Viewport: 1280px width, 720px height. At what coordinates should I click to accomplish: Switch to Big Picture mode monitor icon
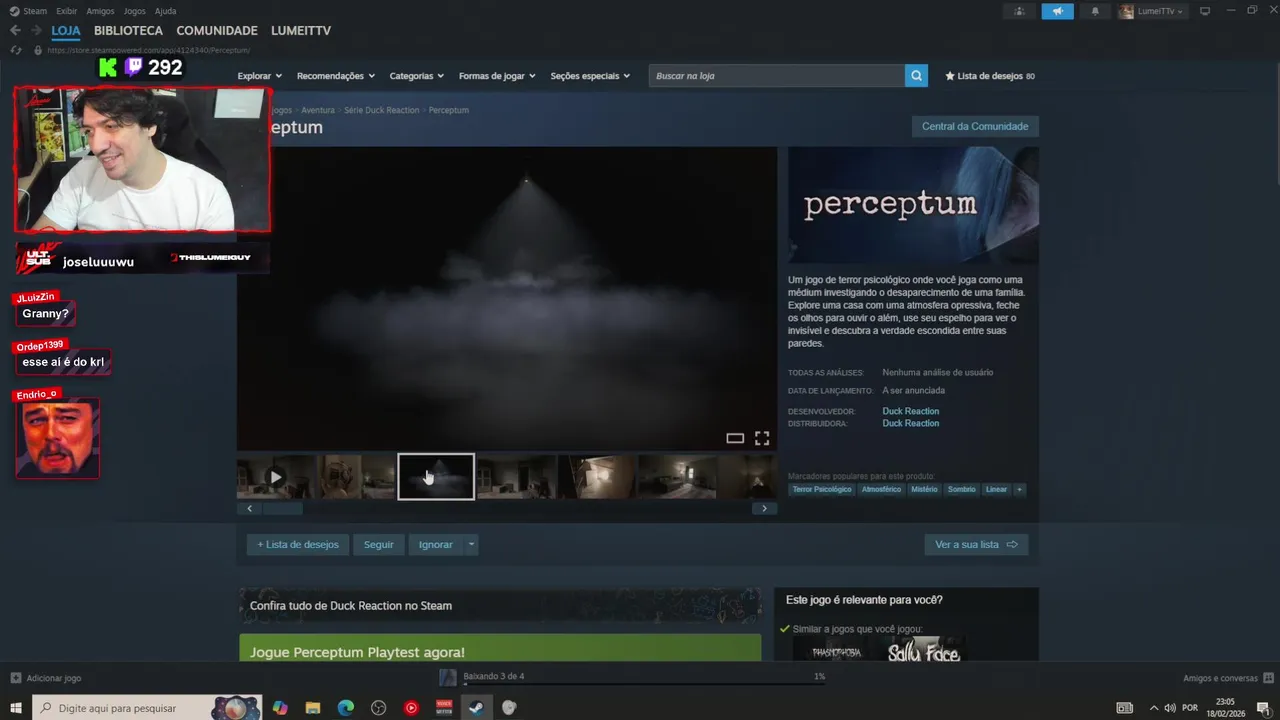click(x=1205, y=11)
